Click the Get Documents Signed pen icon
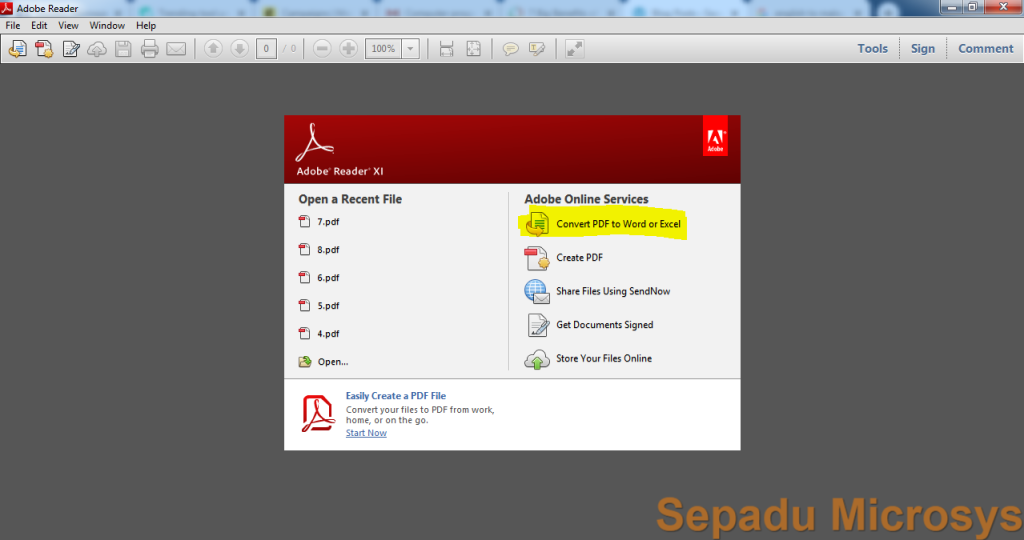 click(537, 325)
